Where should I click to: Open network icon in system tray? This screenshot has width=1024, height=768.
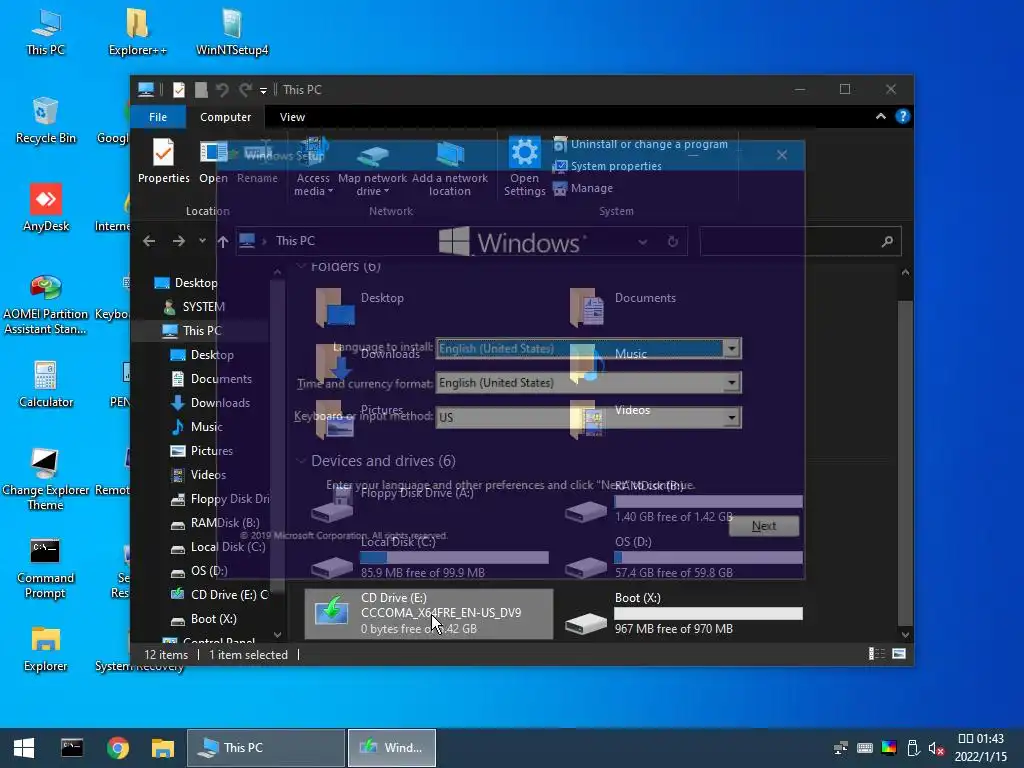840,748
